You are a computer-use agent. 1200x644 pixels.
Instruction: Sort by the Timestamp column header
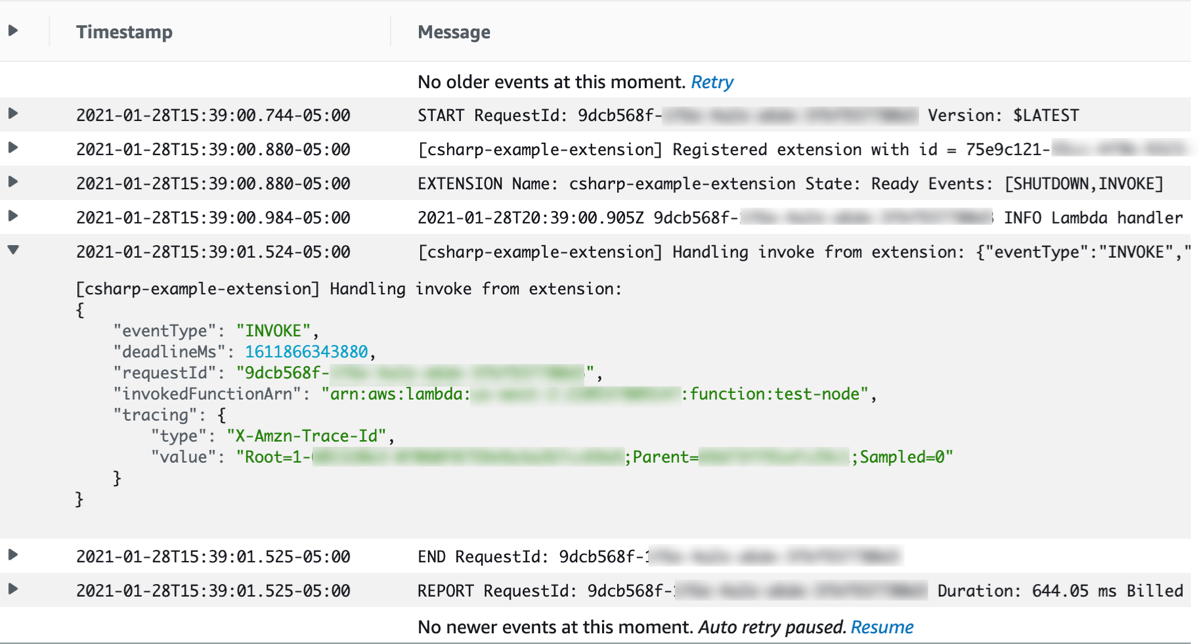(124, 32)
